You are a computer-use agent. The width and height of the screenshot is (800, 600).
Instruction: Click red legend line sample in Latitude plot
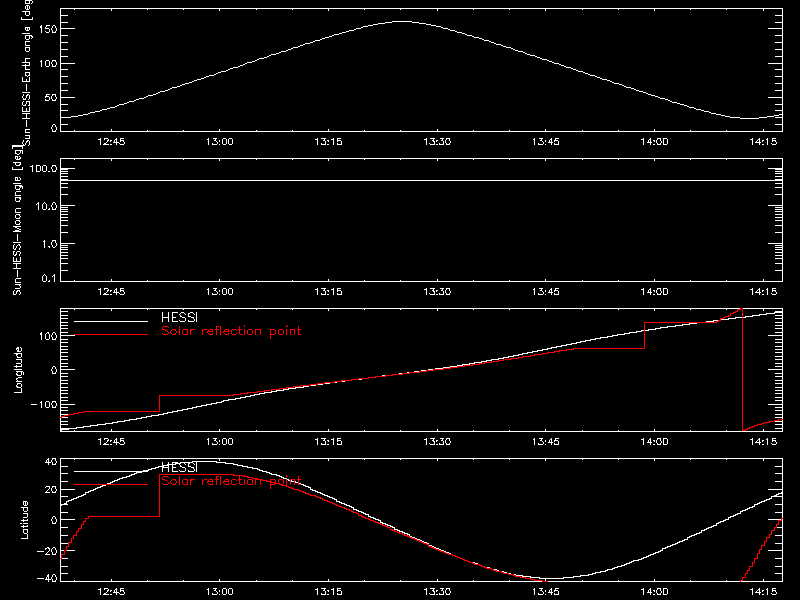pyautogui.click(x=111, y=485)
